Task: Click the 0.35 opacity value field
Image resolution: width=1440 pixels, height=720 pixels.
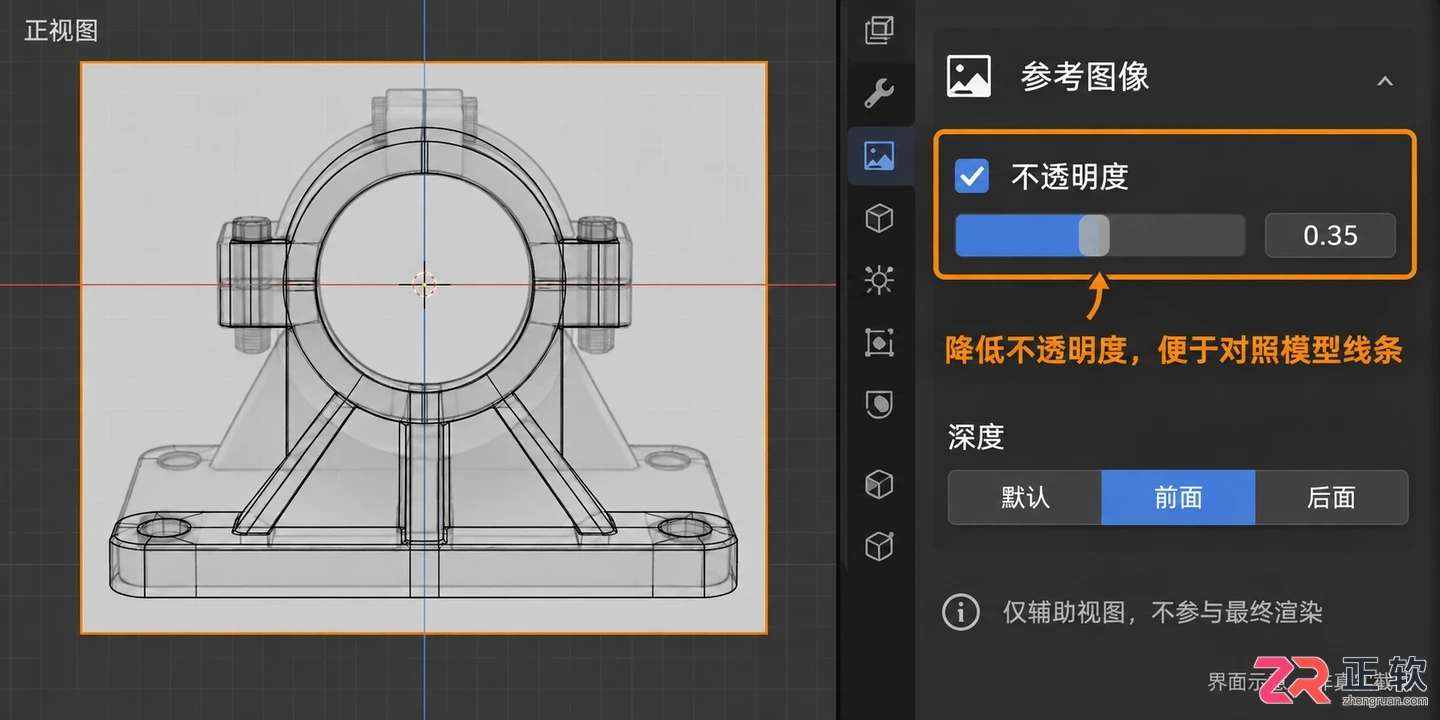Action: (x=1330, y=235)
